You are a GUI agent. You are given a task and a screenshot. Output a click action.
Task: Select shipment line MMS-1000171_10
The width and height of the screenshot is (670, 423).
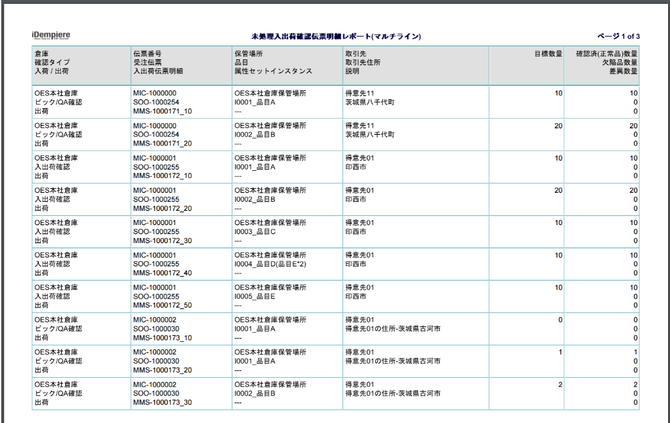162,111
